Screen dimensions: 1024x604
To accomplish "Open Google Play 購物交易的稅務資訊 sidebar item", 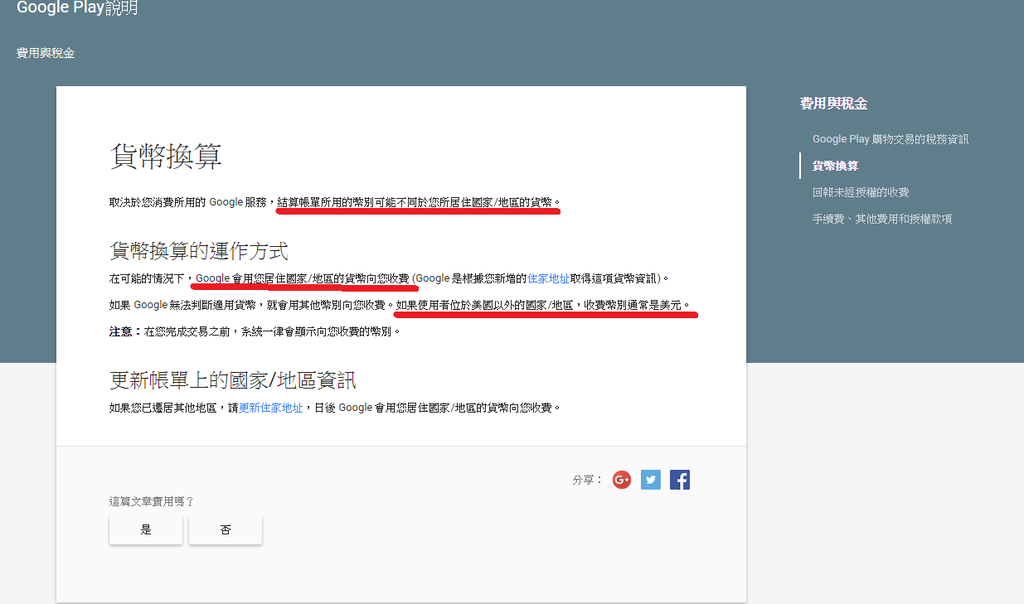I will (890, 139).
